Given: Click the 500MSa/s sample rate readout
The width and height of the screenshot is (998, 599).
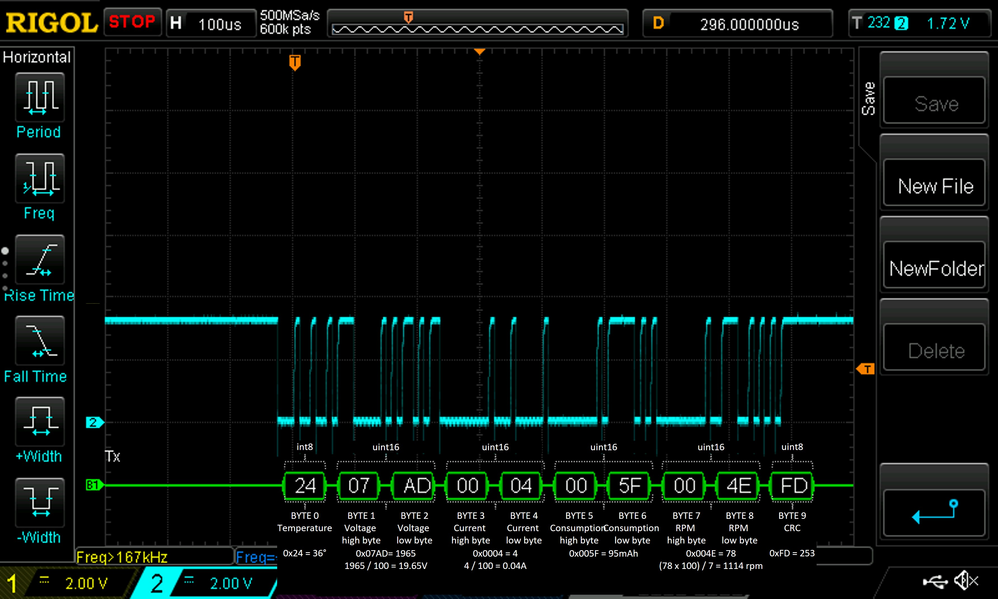Looking at the screenshot, I should pos(290,15).
